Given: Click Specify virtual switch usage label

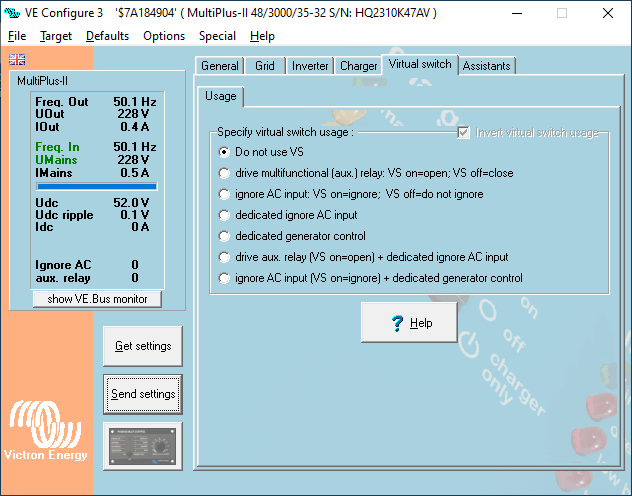Looking at the screenshot, I should pos(285,132).
